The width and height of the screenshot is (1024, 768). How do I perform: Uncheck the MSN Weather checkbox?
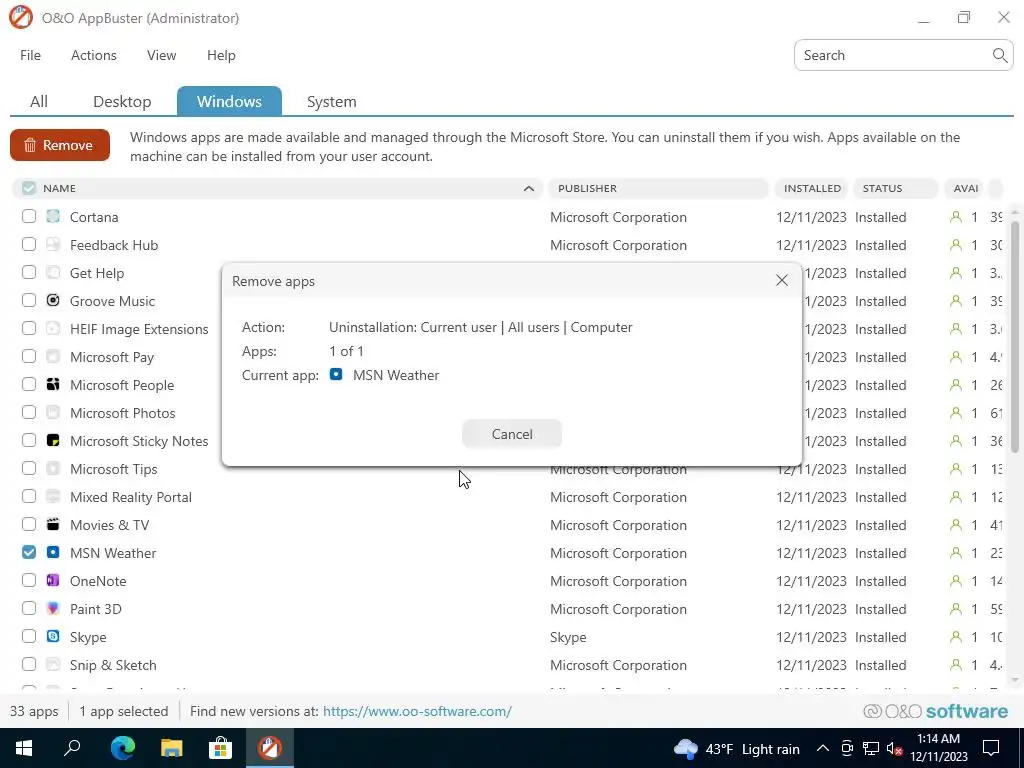click(x=29, y=552)
